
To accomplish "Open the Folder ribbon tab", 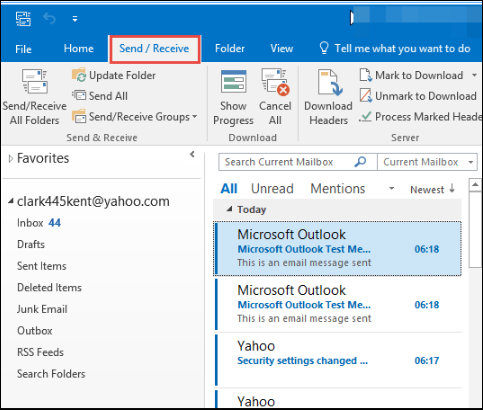I will click(x=230, y=49).
